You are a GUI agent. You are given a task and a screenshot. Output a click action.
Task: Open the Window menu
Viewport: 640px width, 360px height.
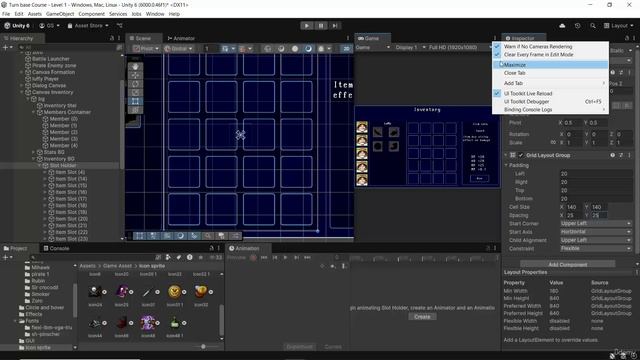155,14
